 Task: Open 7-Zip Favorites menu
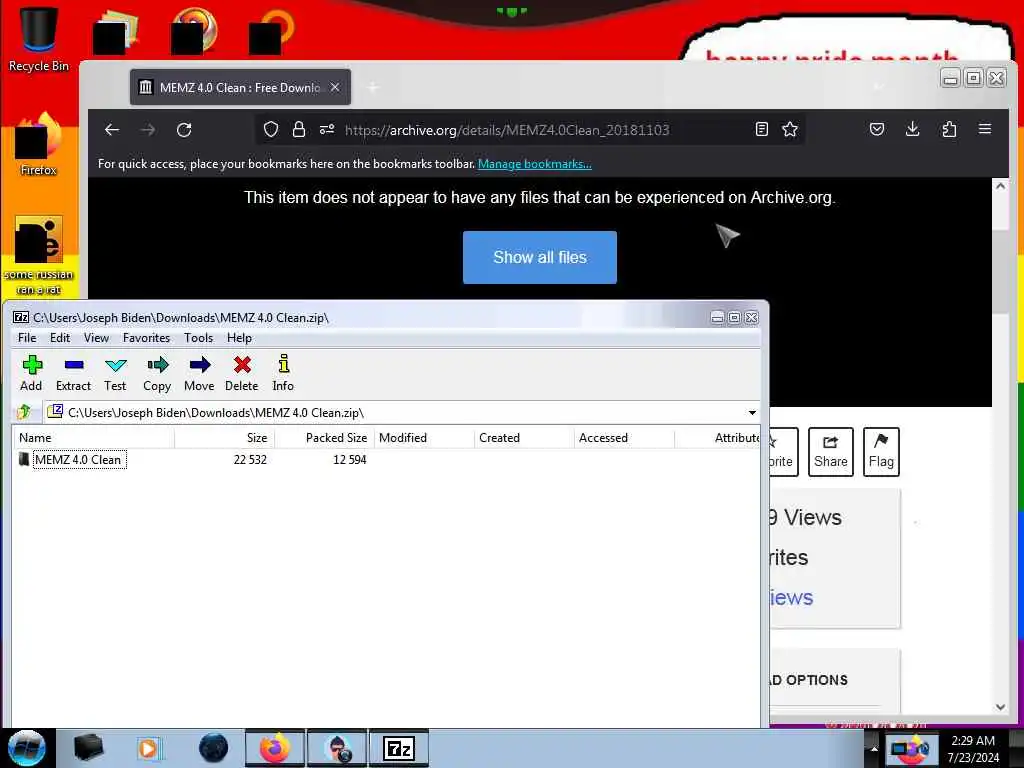tap(146, 338)
